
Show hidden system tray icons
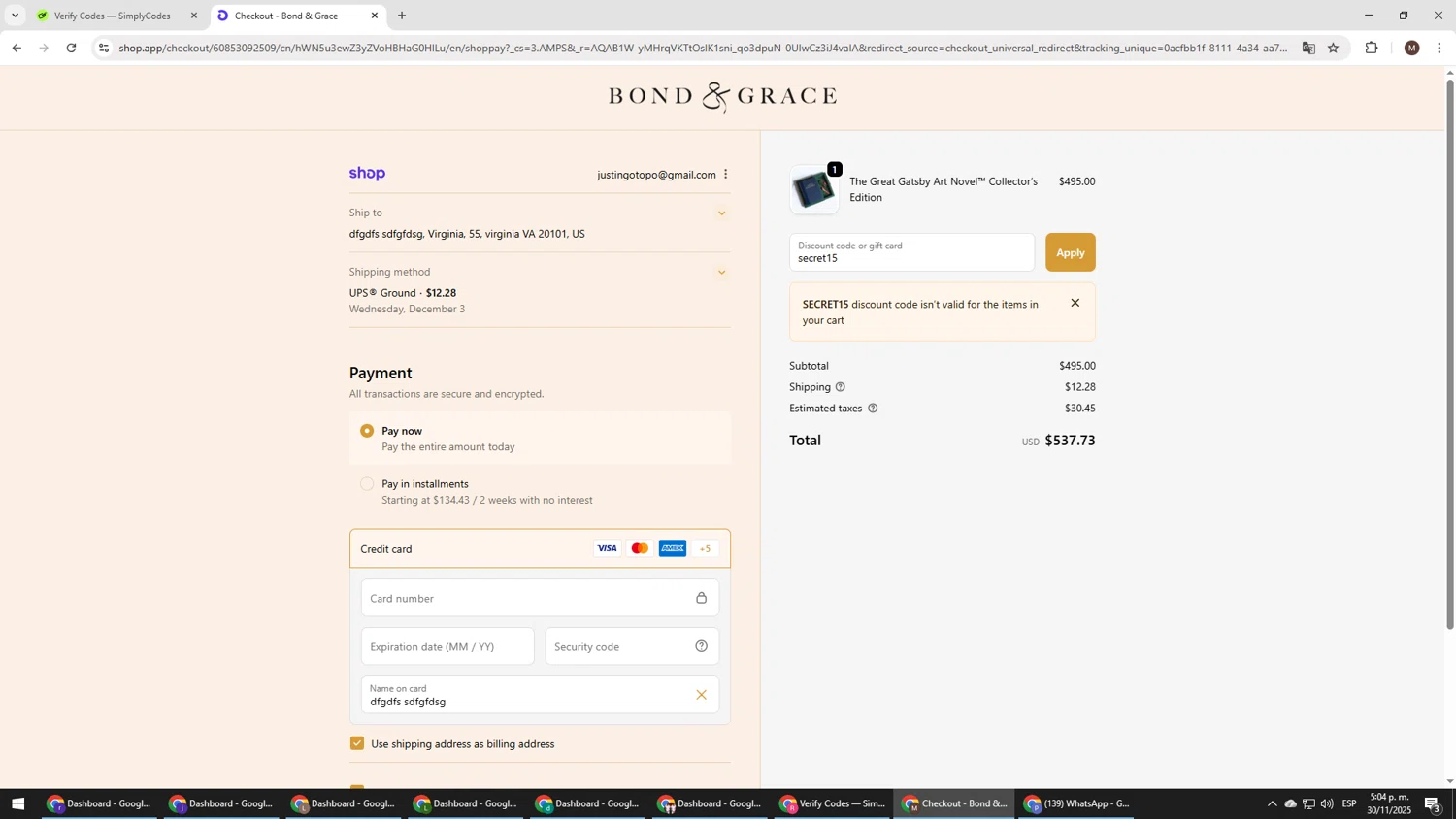pos(1272,803)
